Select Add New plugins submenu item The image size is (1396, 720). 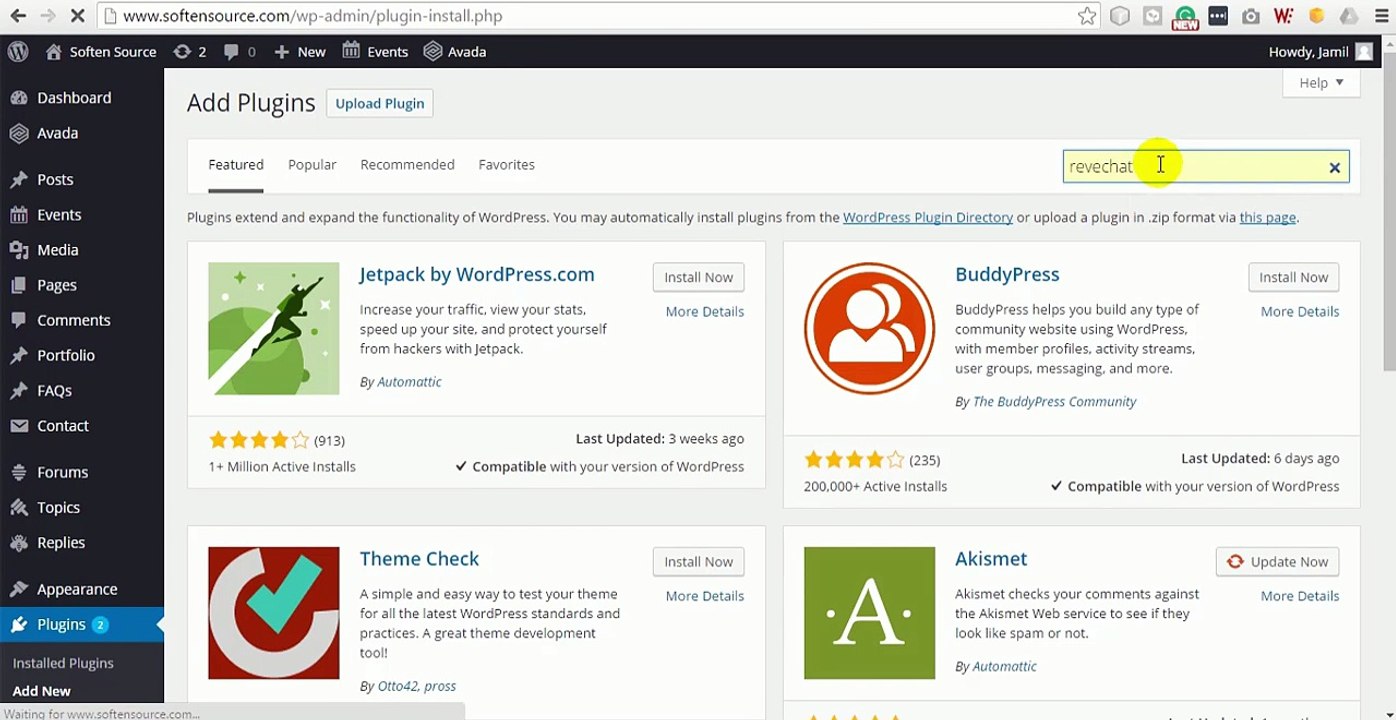click(42, 691)
